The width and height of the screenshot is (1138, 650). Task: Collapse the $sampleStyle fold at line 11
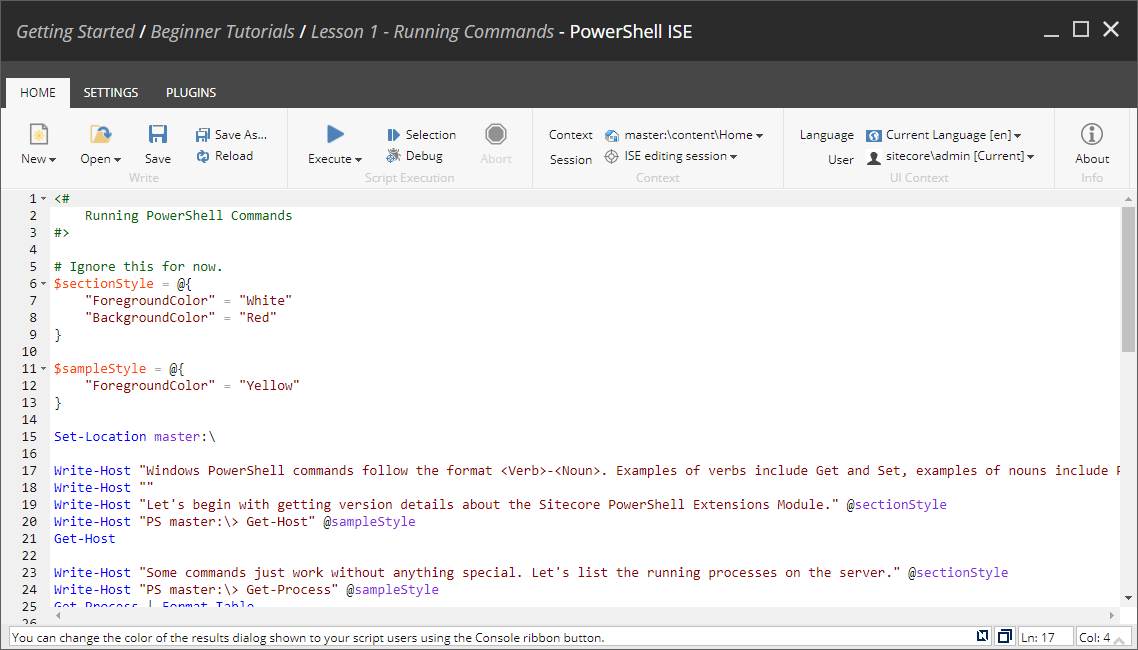point(44,369)
